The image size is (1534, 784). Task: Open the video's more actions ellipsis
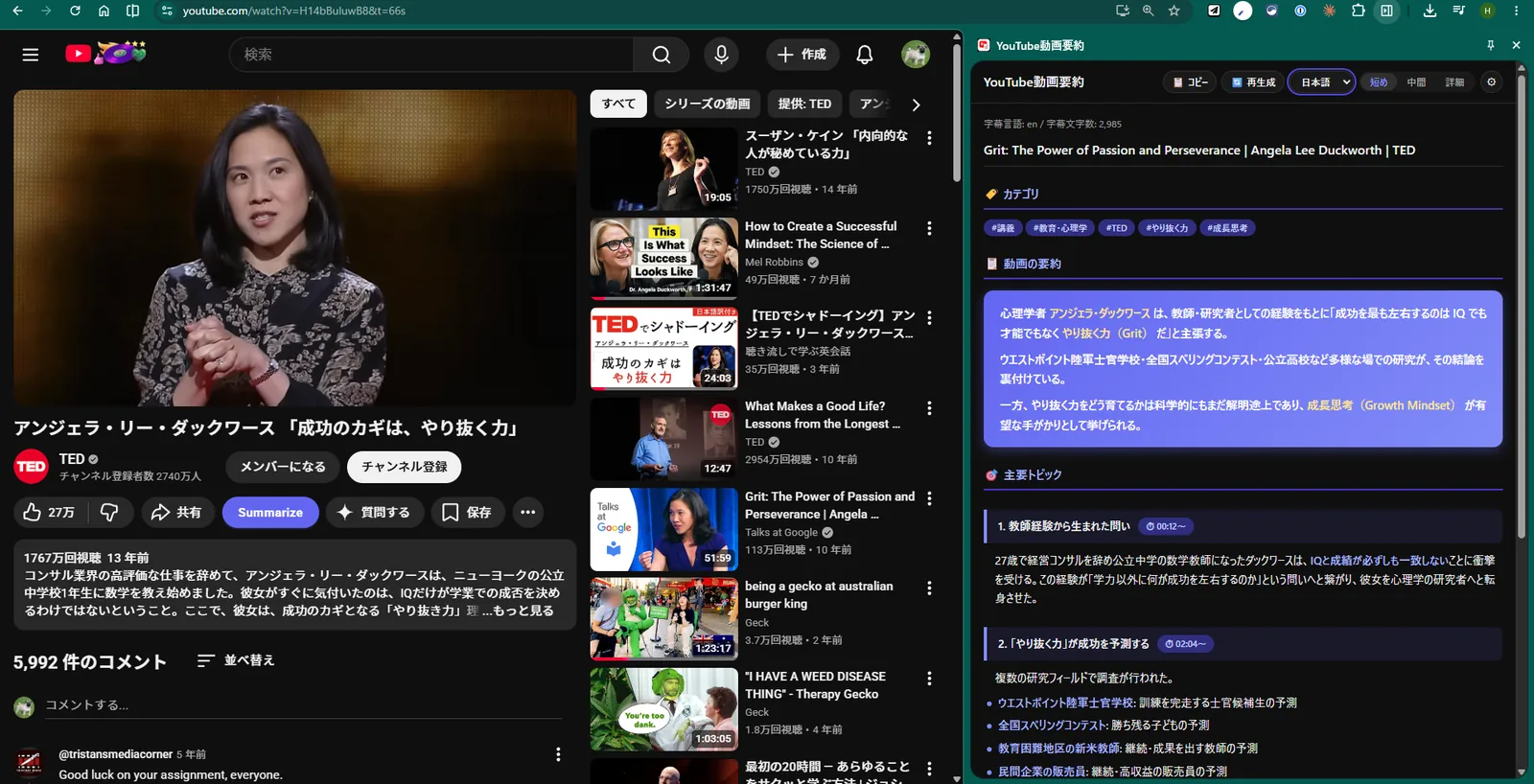click(528, 513)
